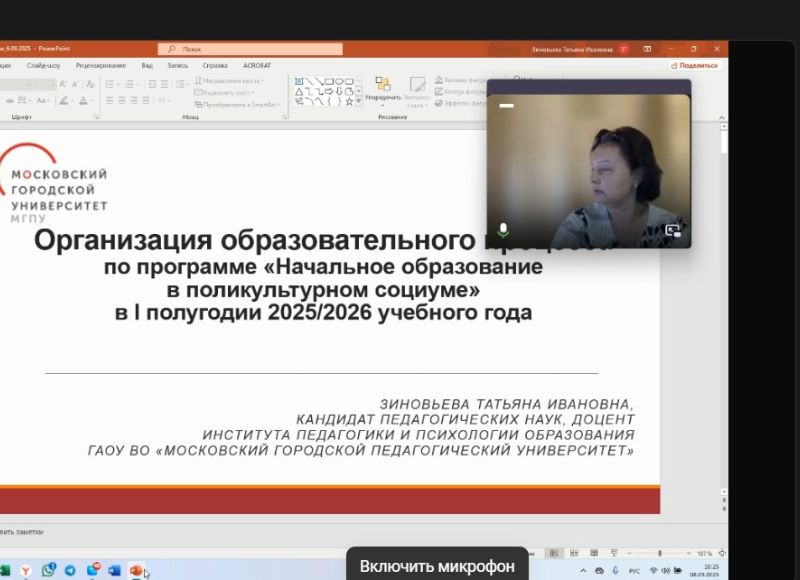This screenshot has height=580, width=800.
Task: Open WhatsApp from the taskbar
Action: tap(48, 570)
